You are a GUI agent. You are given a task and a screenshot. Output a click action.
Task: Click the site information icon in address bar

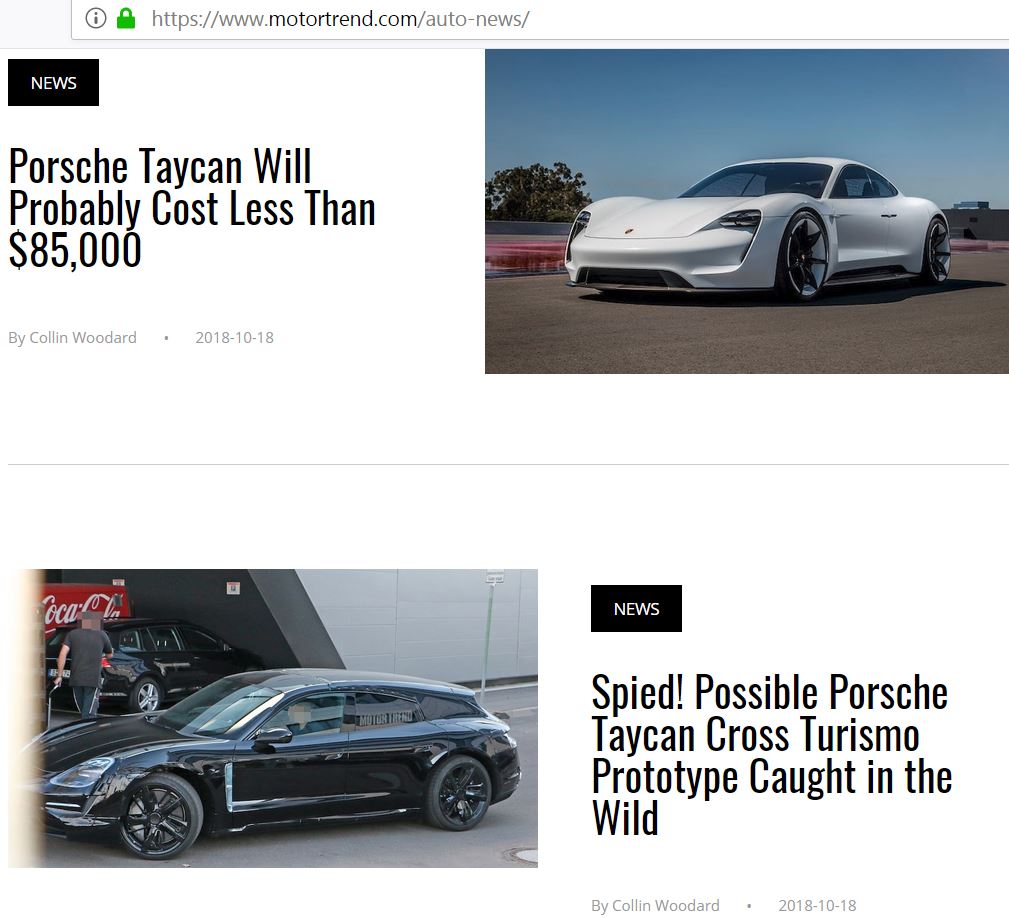95,18
